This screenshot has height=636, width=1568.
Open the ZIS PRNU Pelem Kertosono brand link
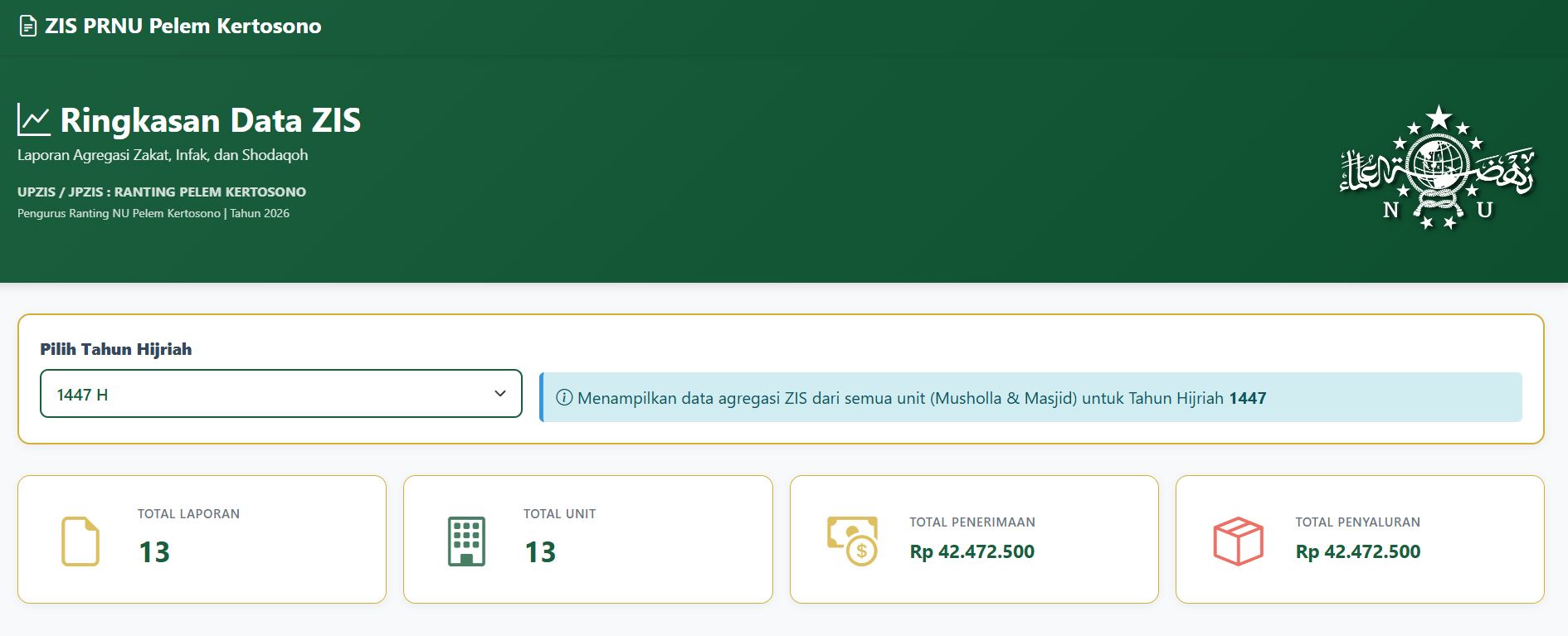point(183,27)
